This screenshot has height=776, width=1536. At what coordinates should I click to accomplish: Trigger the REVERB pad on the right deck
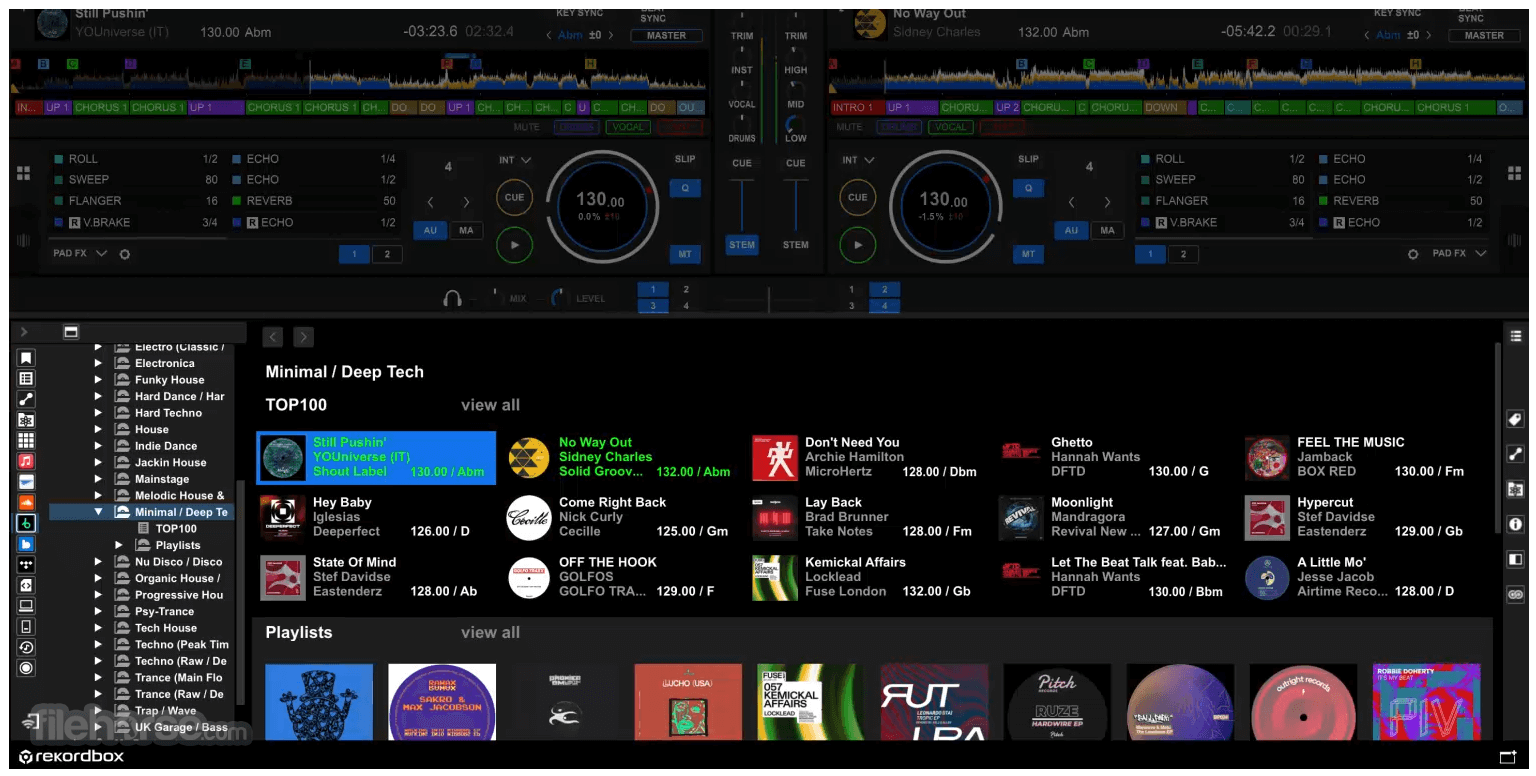click(x=1400, y=201)
